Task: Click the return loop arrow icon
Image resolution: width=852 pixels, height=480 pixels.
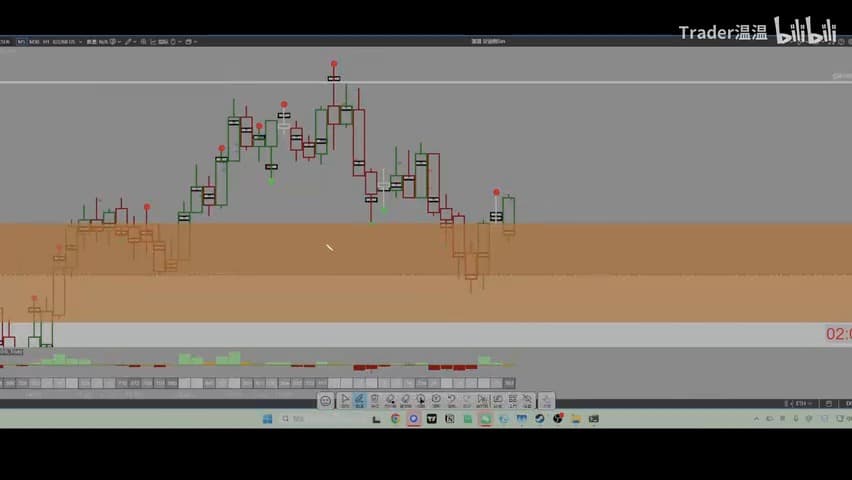Action: [x=498, y=401]
